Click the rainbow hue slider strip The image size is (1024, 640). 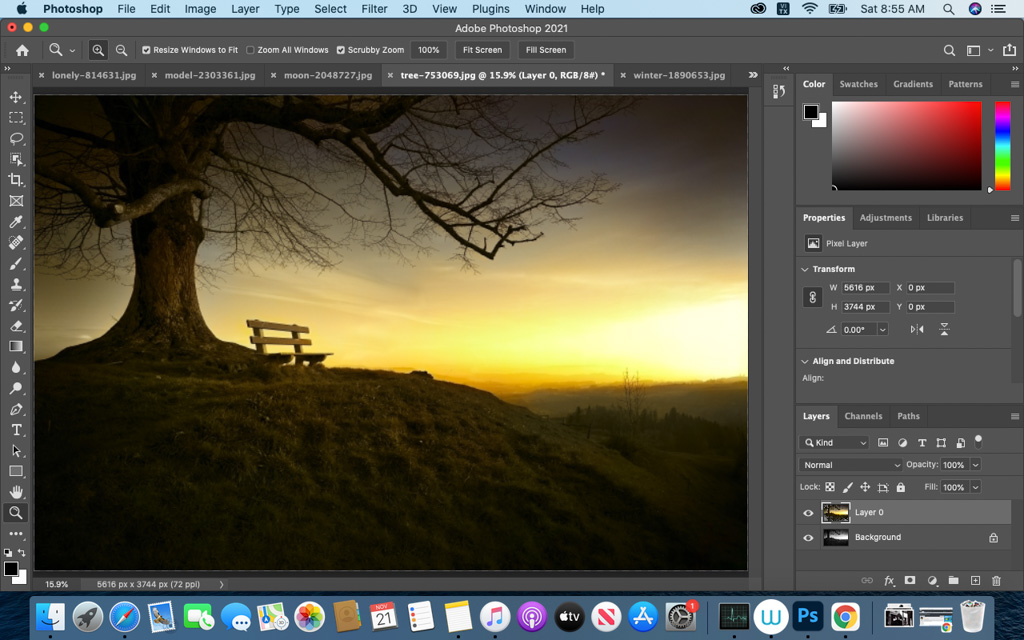[x=1002, y=146]
